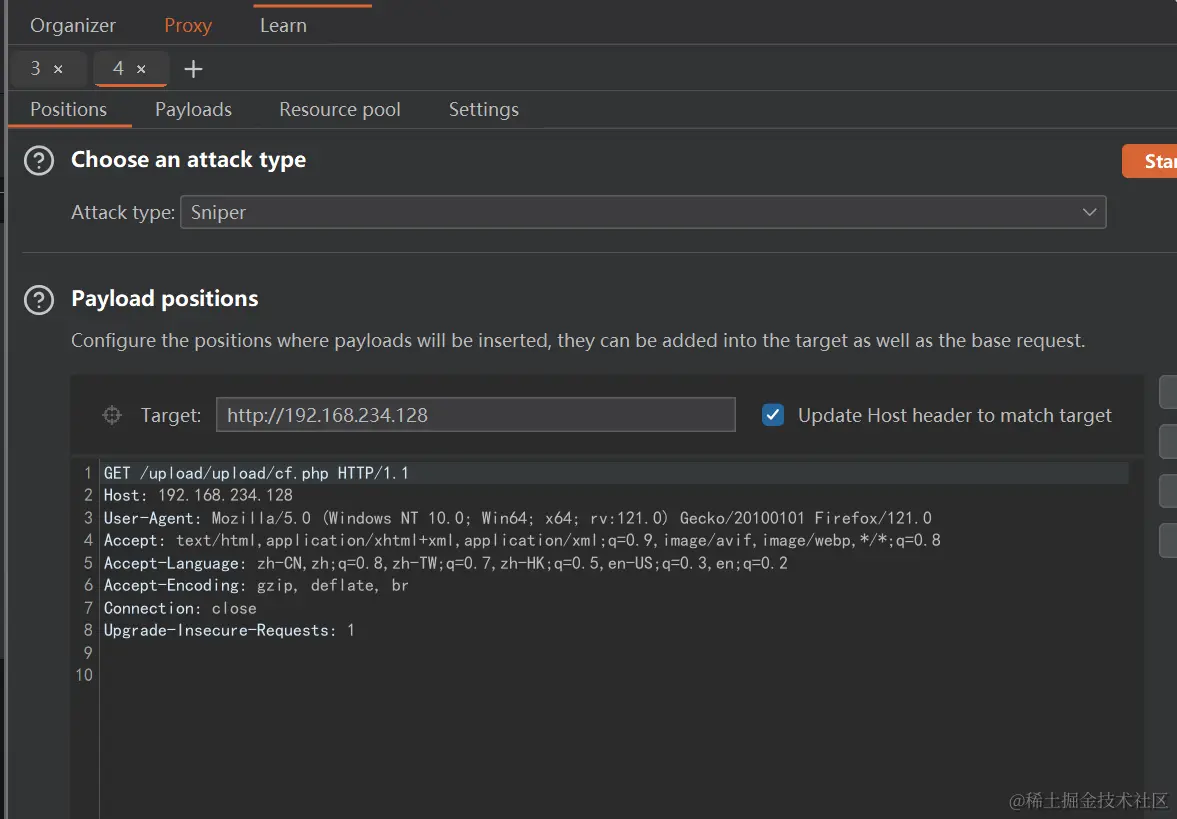Click the User-Agent header line
Image resolution: width=1177 pixels, height=819 pixels.
517,518
